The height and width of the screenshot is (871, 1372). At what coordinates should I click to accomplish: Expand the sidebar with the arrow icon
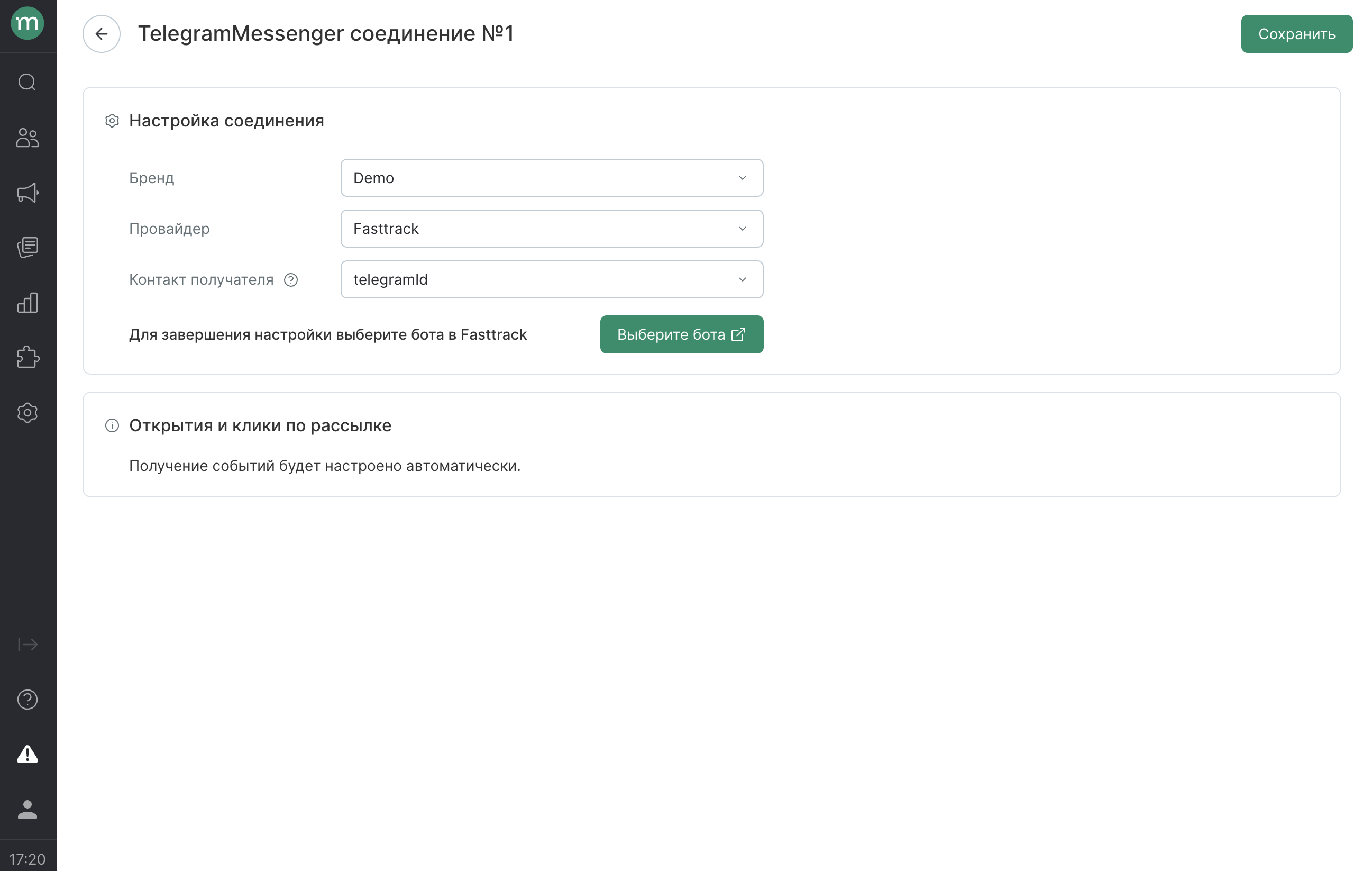(28, 644)
